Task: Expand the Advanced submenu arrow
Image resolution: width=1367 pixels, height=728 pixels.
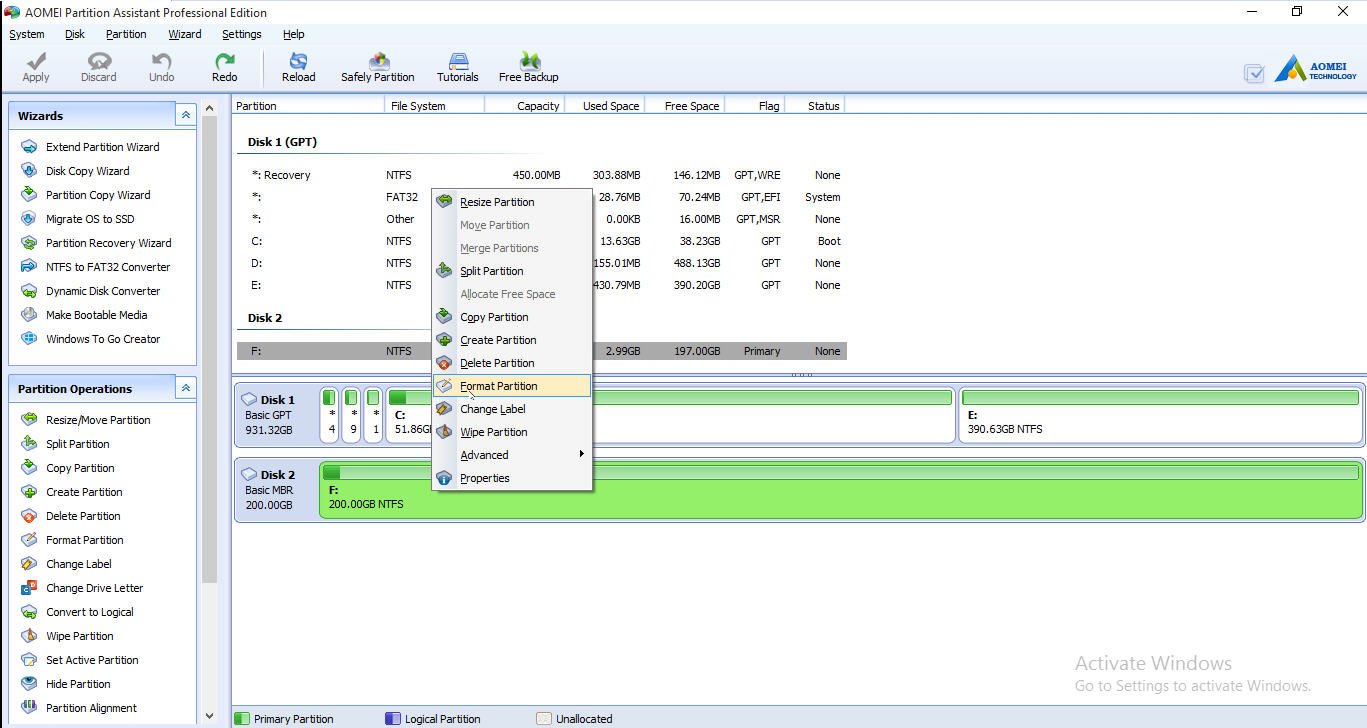Action: pos(581,455)
